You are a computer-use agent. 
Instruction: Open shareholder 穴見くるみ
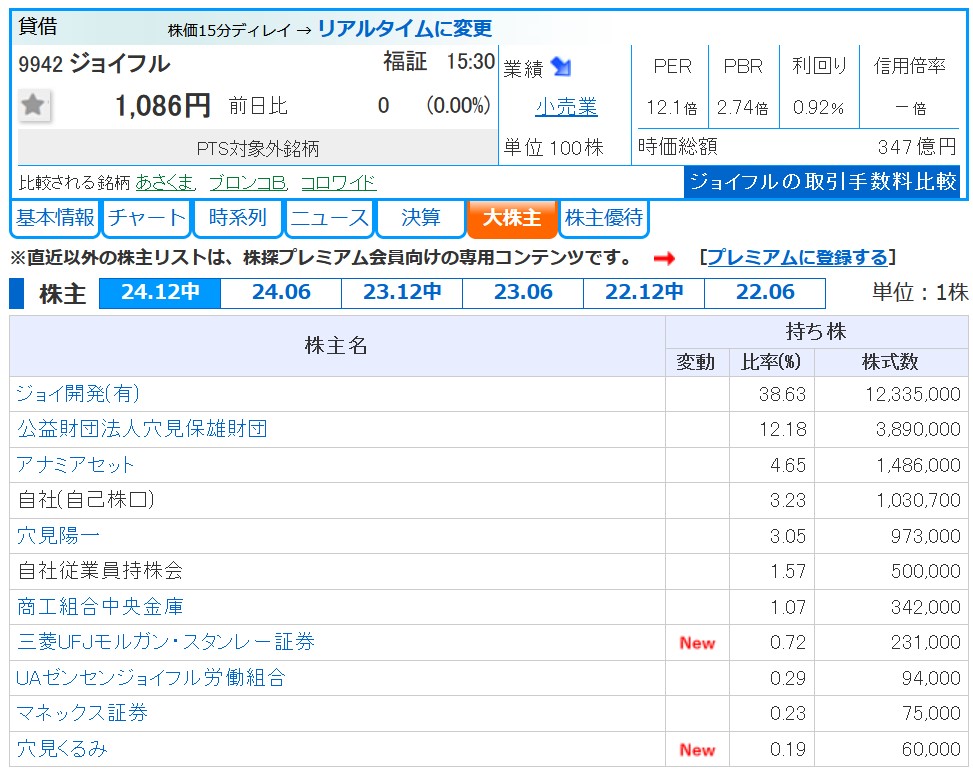(62, 748)
